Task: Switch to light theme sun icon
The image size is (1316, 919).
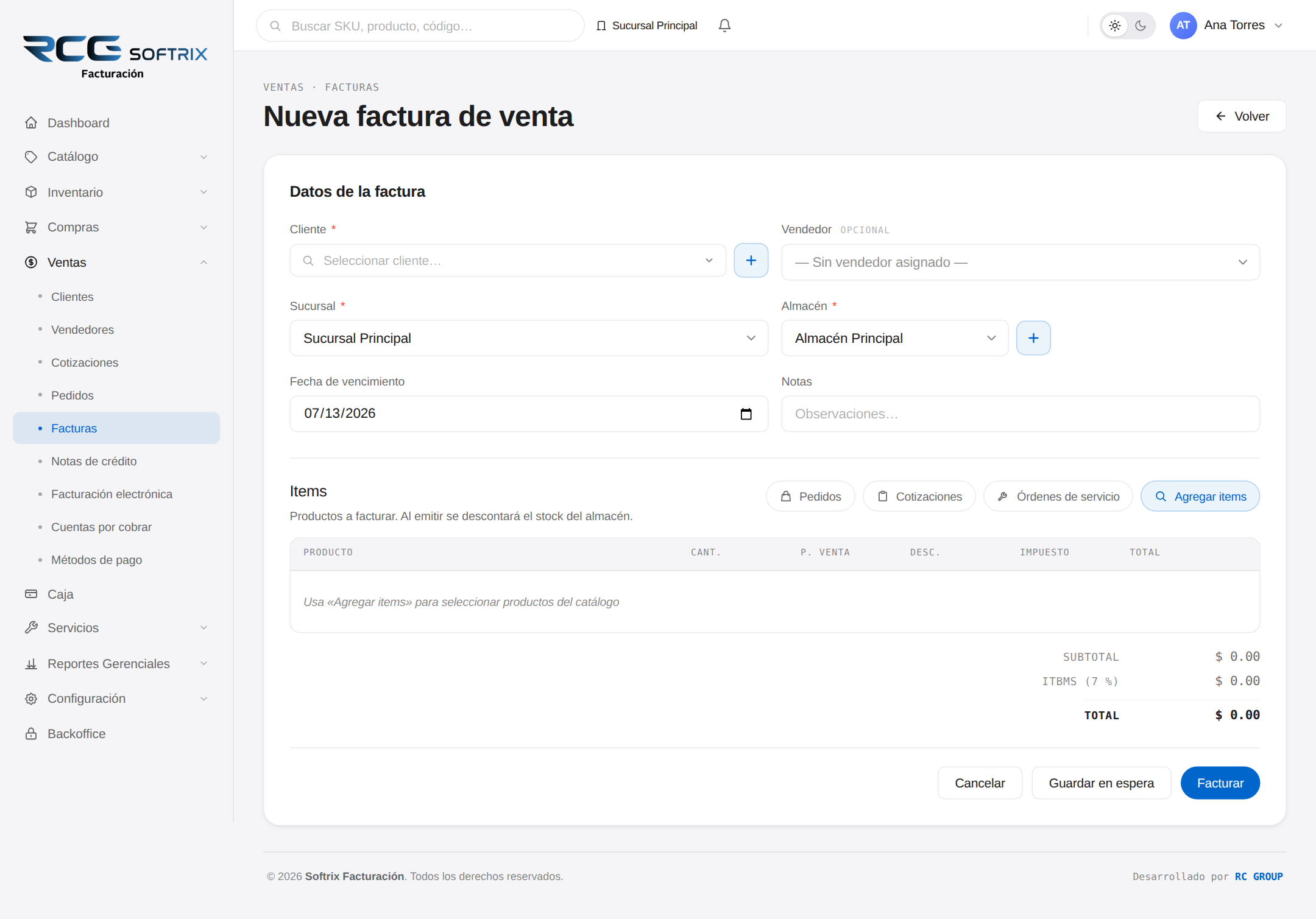Action: point(1114,26)
